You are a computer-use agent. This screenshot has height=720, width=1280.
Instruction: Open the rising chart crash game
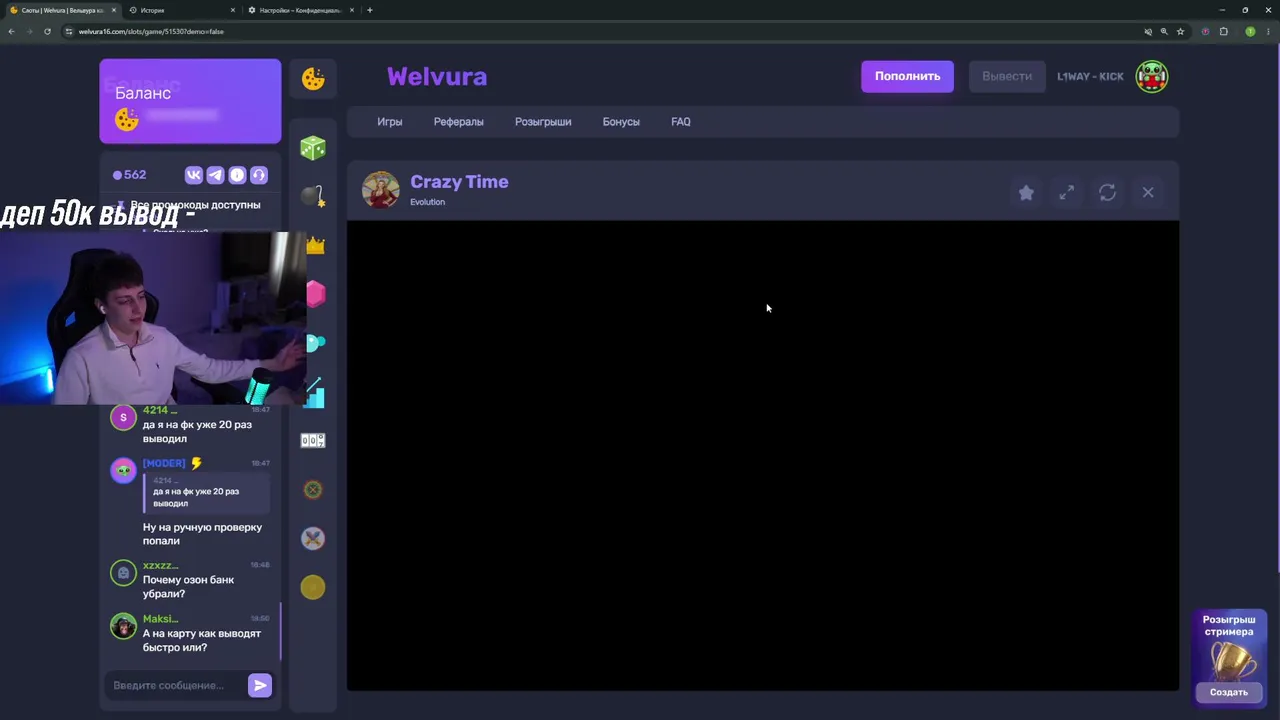tap(314, 392)
